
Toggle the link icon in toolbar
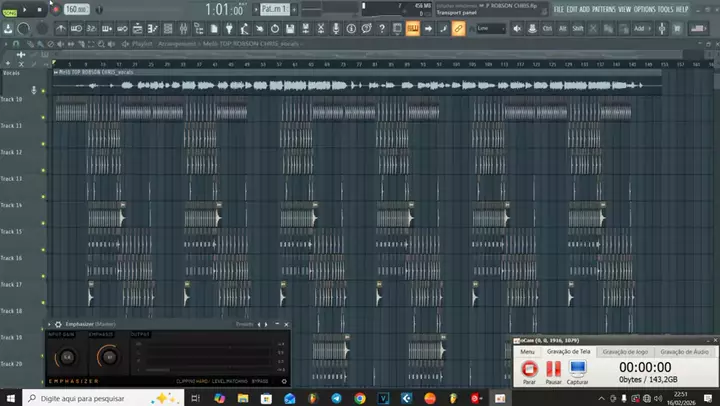pyautogui.click(x=458, y=28)
